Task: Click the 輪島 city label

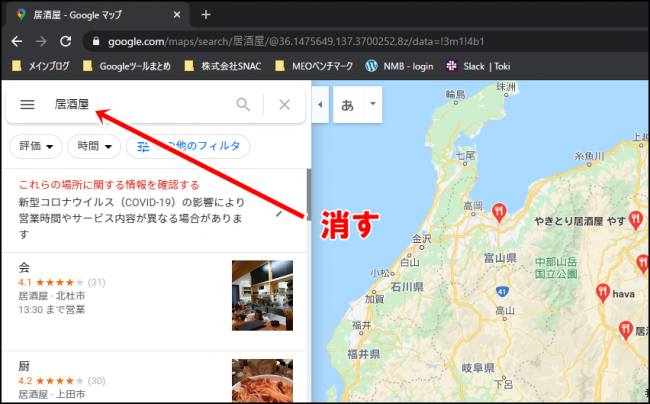Action: [x=456, y=94]
